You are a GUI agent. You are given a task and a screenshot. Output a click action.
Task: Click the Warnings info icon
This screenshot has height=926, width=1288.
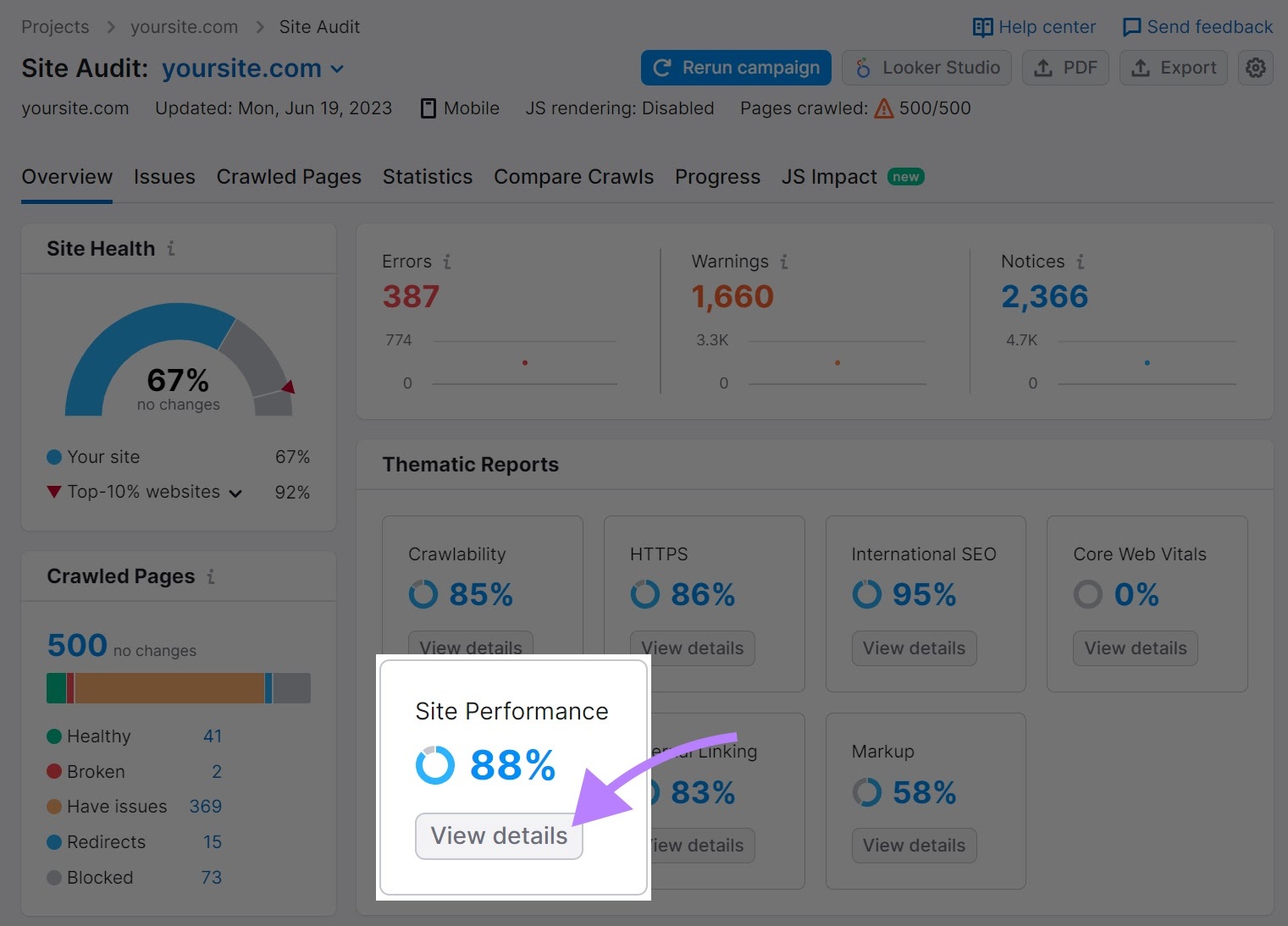[783, 262]
